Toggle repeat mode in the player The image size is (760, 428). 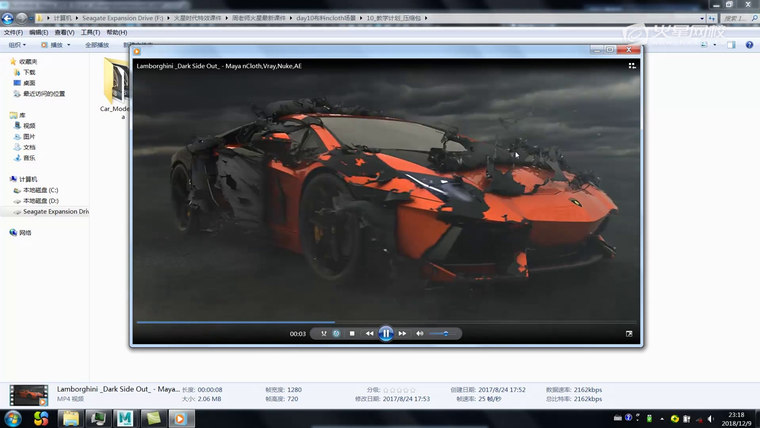click(337, 333)
